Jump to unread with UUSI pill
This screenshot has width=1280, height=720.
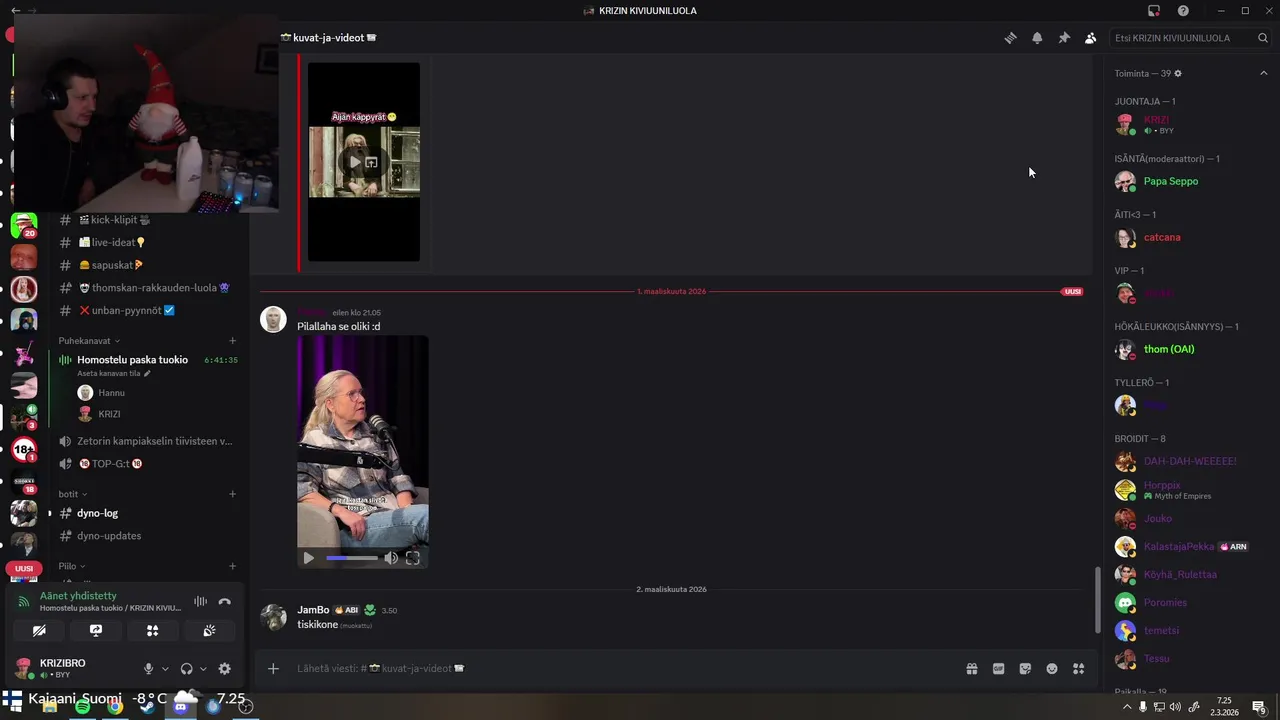(x=24, y=569)
